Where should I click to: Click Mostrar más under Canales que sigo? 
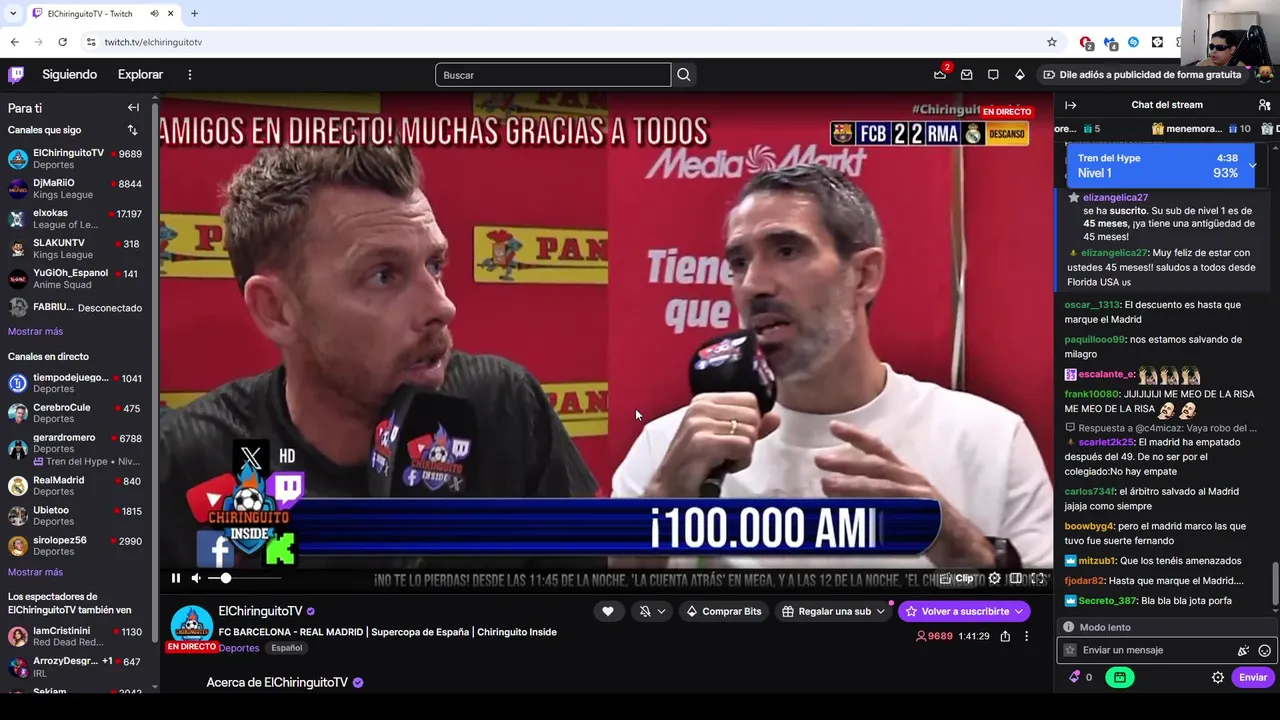pos(35,331)
